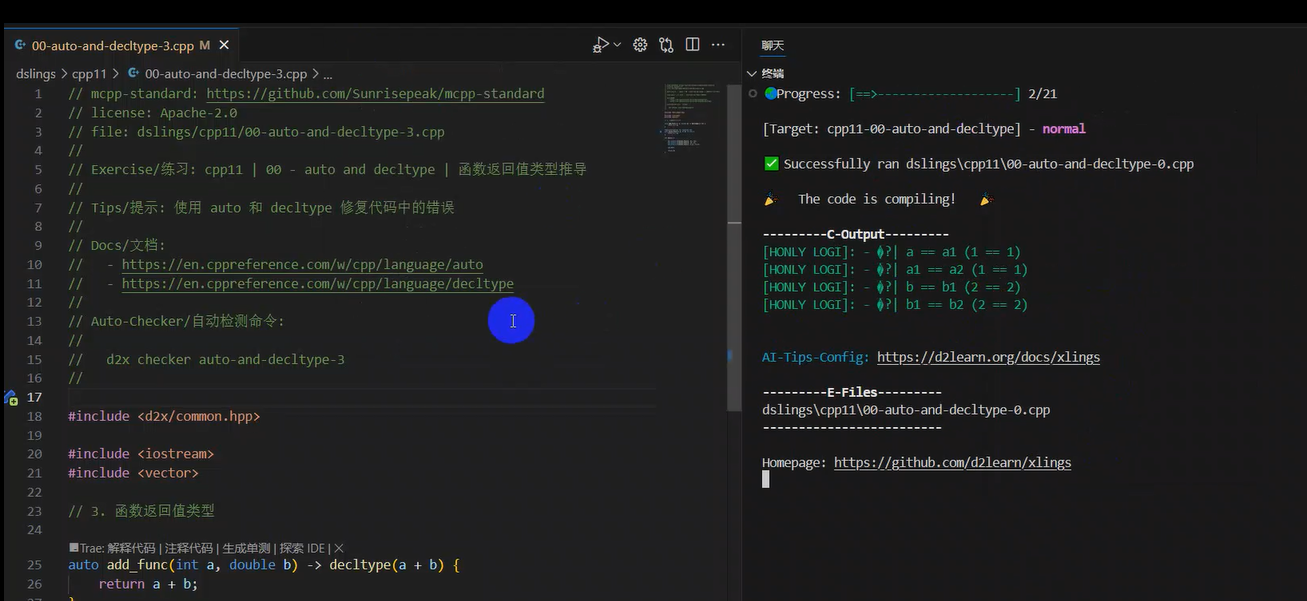This screenshot has height=601, width=1307.
Task: Select the 00-auto-and-decltype-3.cpp editor tab
Action: click(120, 46)
